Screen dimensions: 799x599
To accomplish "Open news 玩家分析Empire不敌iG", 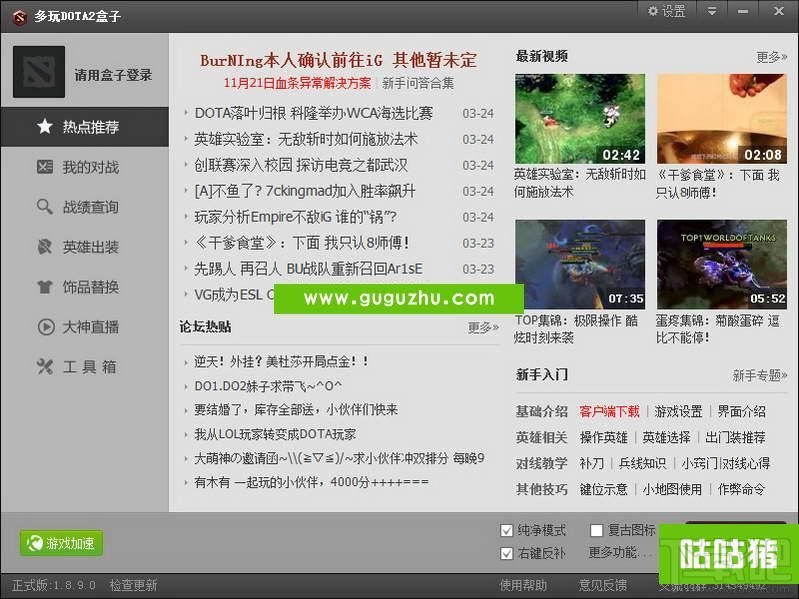I will point(296,217).
